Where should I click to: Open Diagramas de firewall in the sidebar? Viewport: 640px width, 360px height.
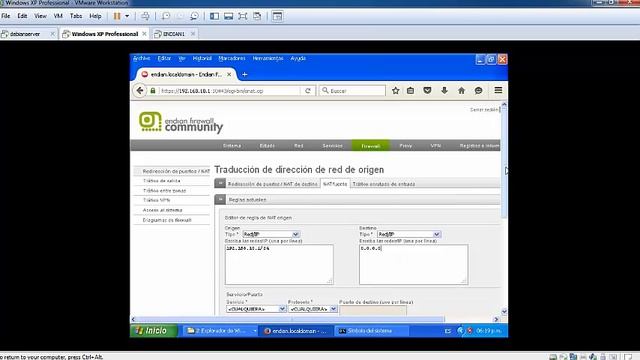[167, 220]
